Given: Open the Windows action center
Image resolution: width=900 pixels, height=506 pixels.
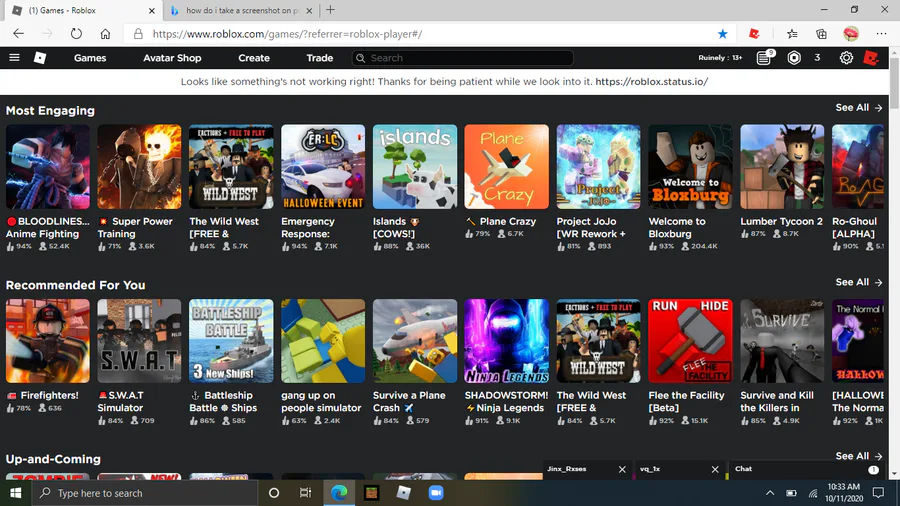Looking at the screenshot, I should pos(878,493).
